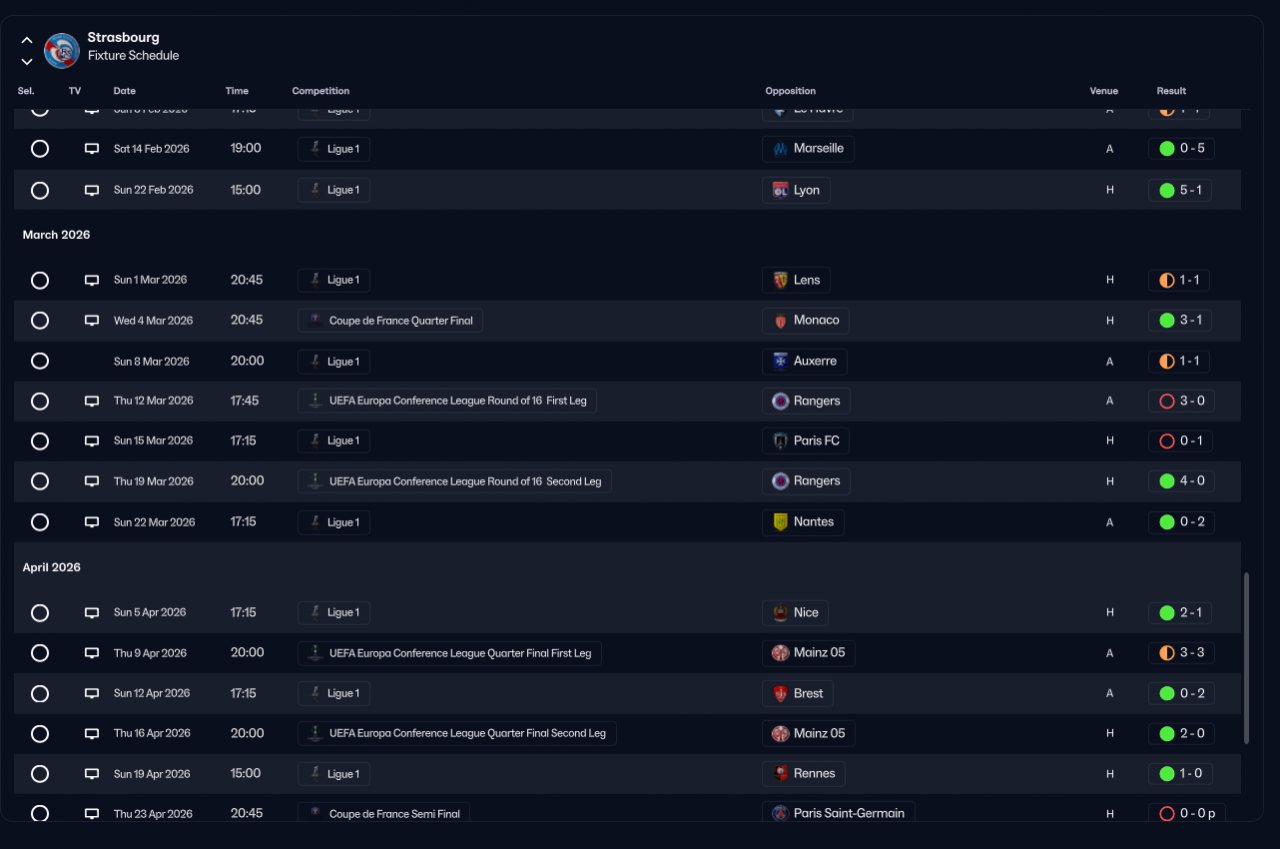Click the TV icon for Nice fixture
Screen dimensions: 1280x849
click(92, 613)
